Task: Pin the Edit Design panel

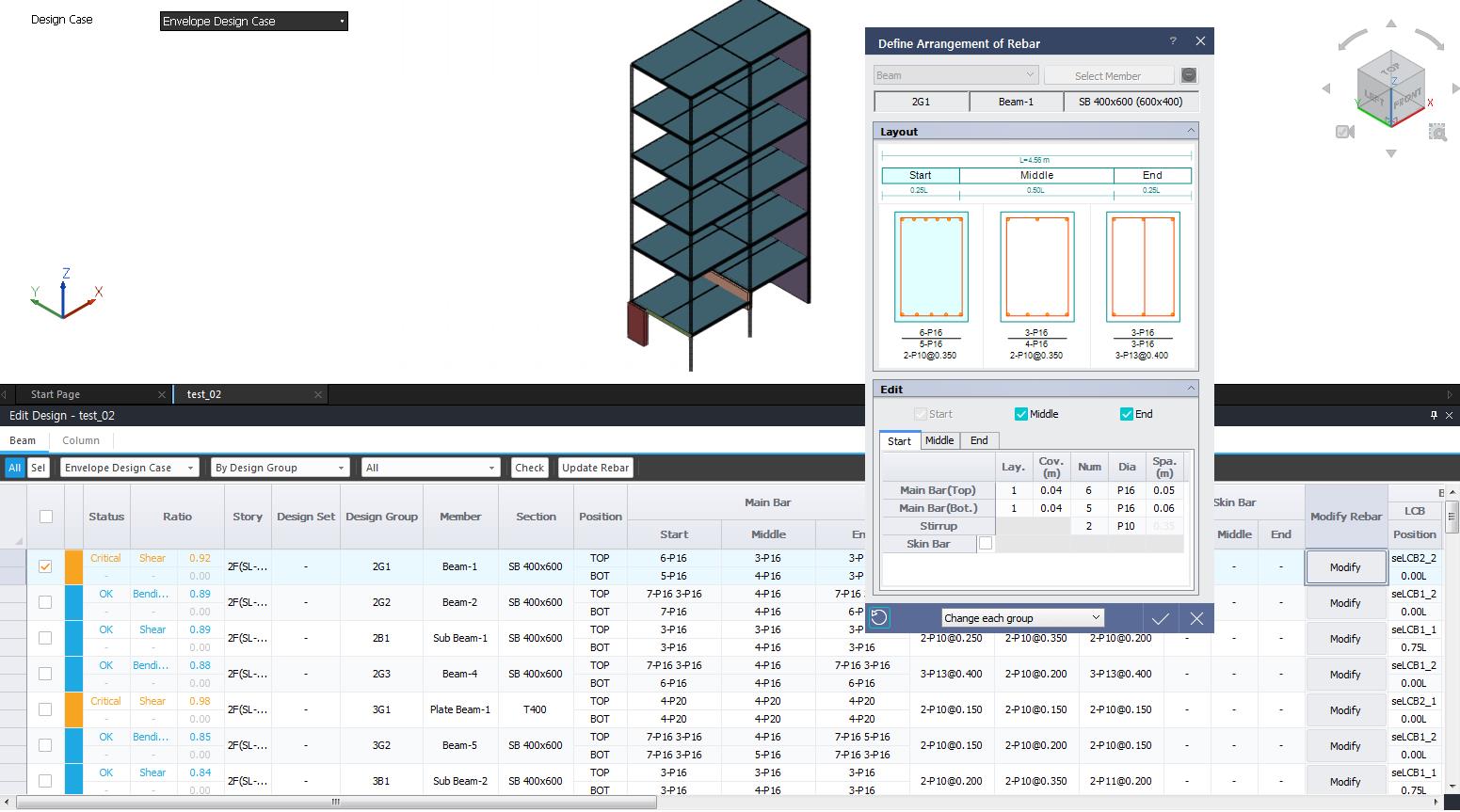Action: pos(1434,415)
